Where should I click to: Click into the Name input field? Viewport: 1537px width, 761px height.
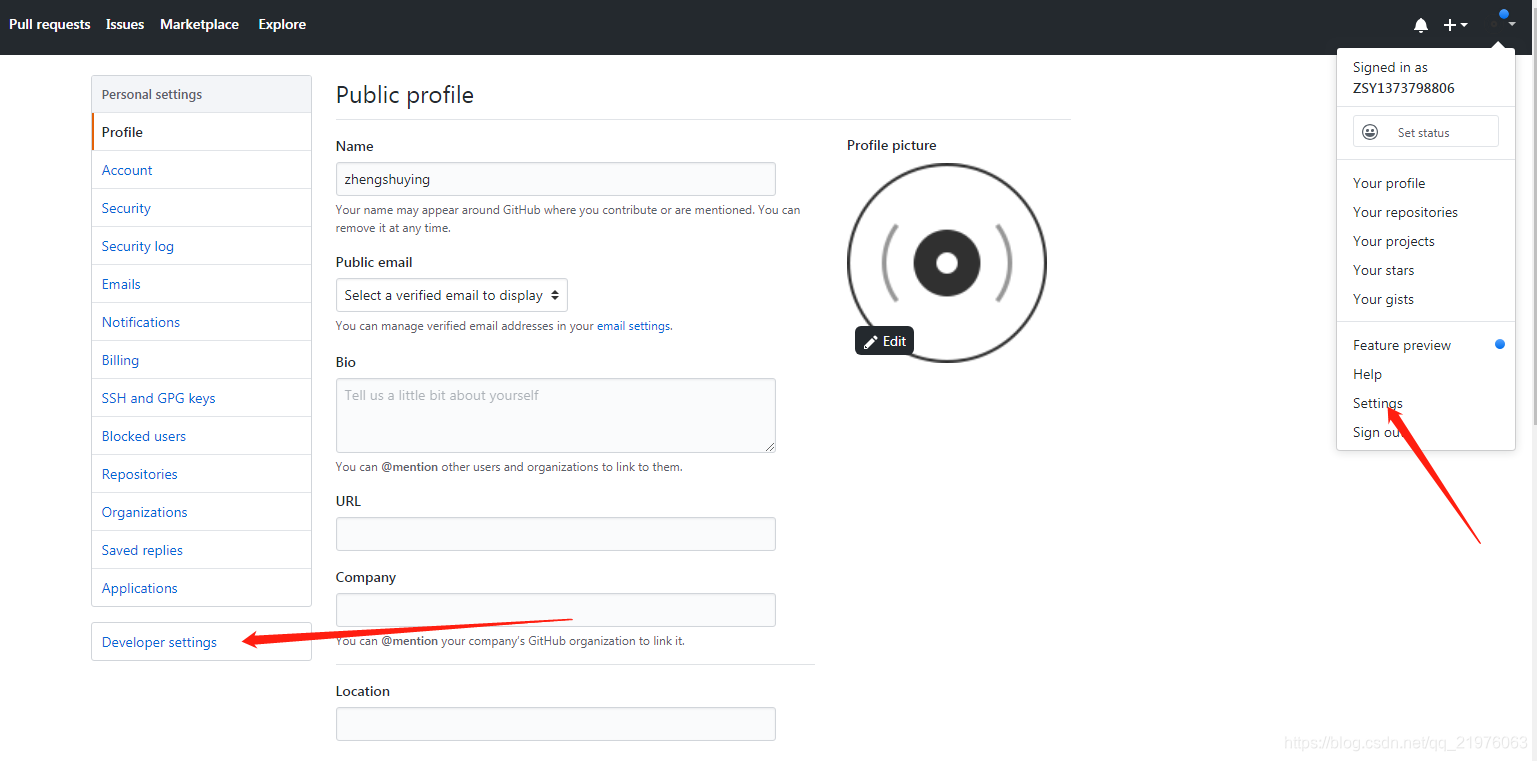click(556, 179)
